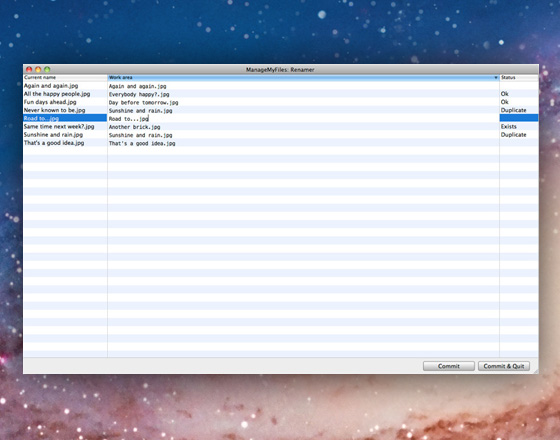This screenshot has width=560, height=440.
Task: Click Ok status for "All the happy people.jpg"
Action: pos(504,94)
